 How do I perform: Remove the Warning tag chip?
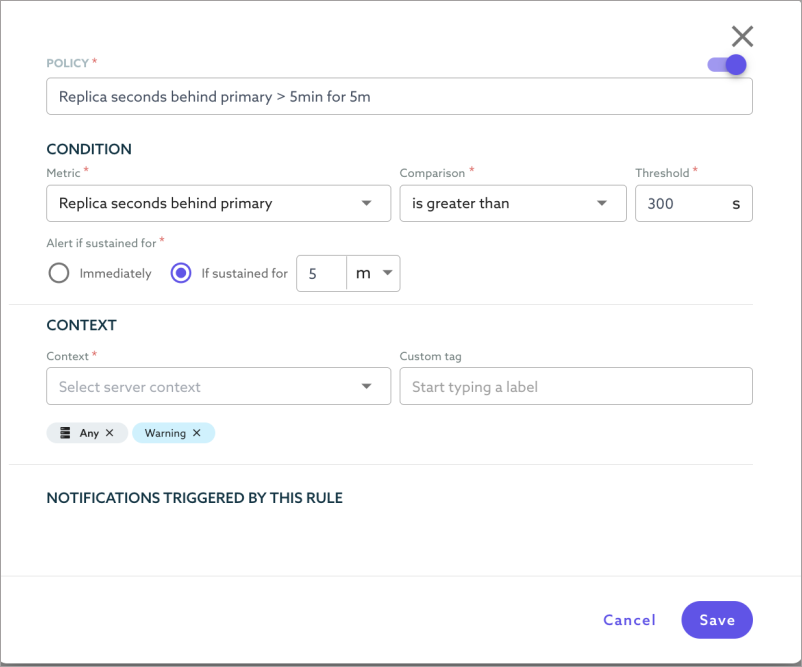tap(197, 433)
